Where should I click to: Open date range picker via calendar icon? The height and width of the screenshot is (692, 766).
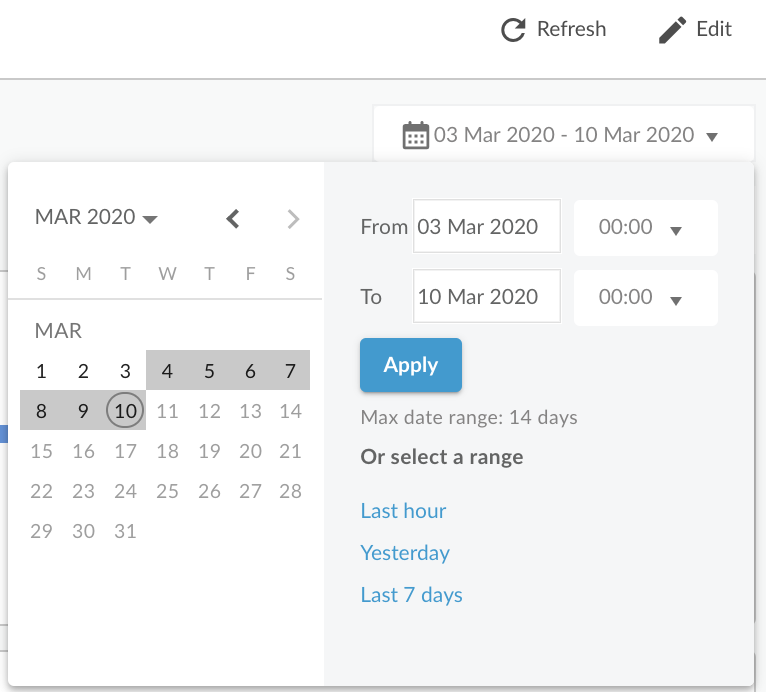[415, 135]
